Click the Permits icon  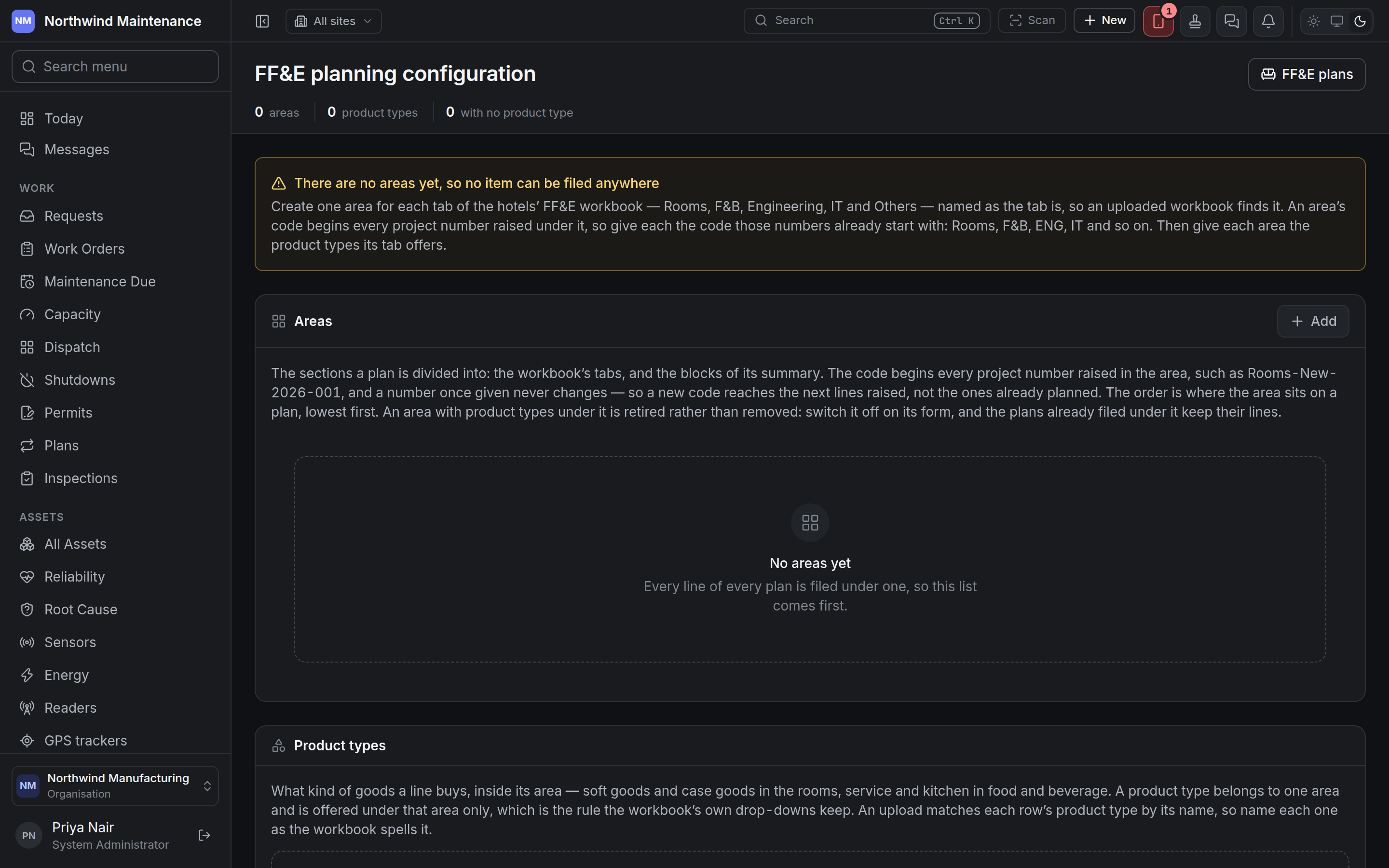coord(27,413)
